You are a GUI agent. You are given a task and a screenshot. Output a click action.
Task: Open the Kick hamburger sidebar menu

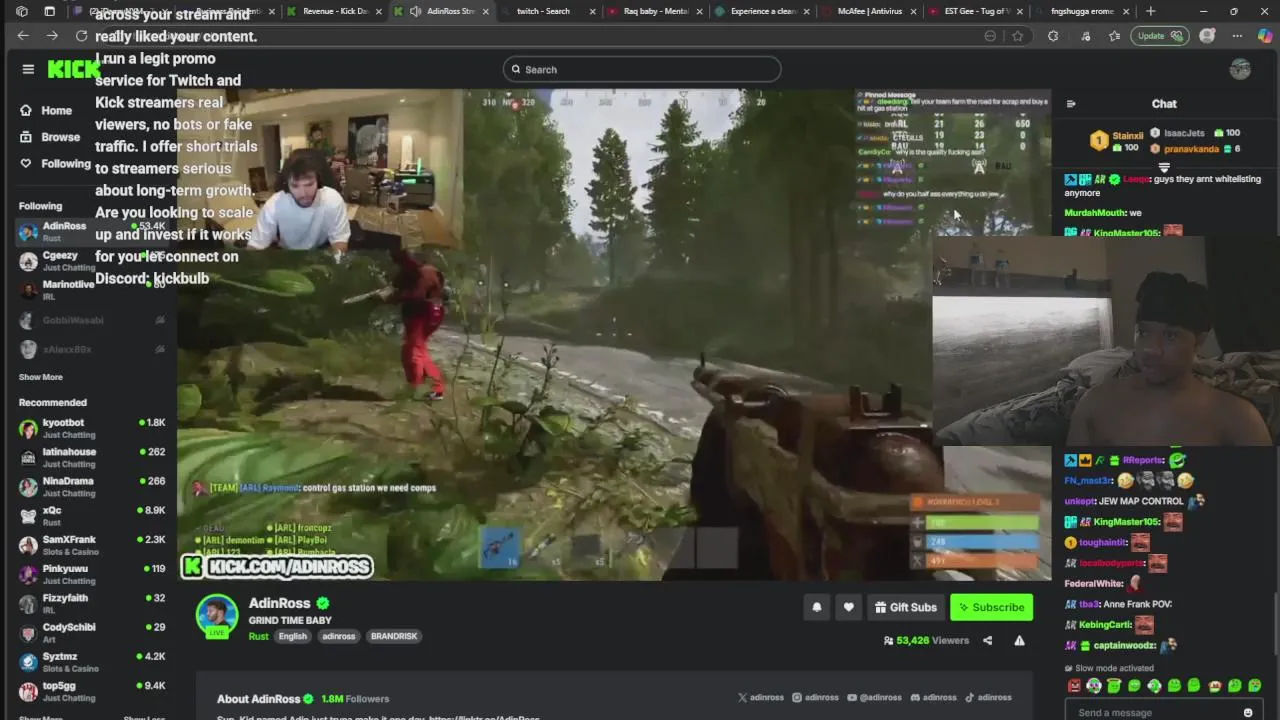(x=28, y=69)
